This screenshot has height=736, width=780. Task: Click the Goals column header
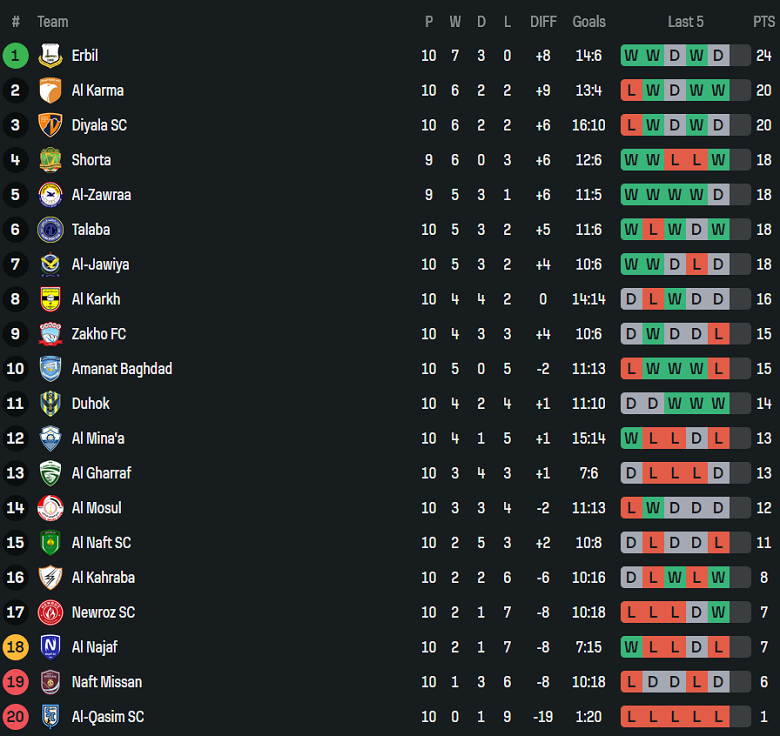point(589,21)
